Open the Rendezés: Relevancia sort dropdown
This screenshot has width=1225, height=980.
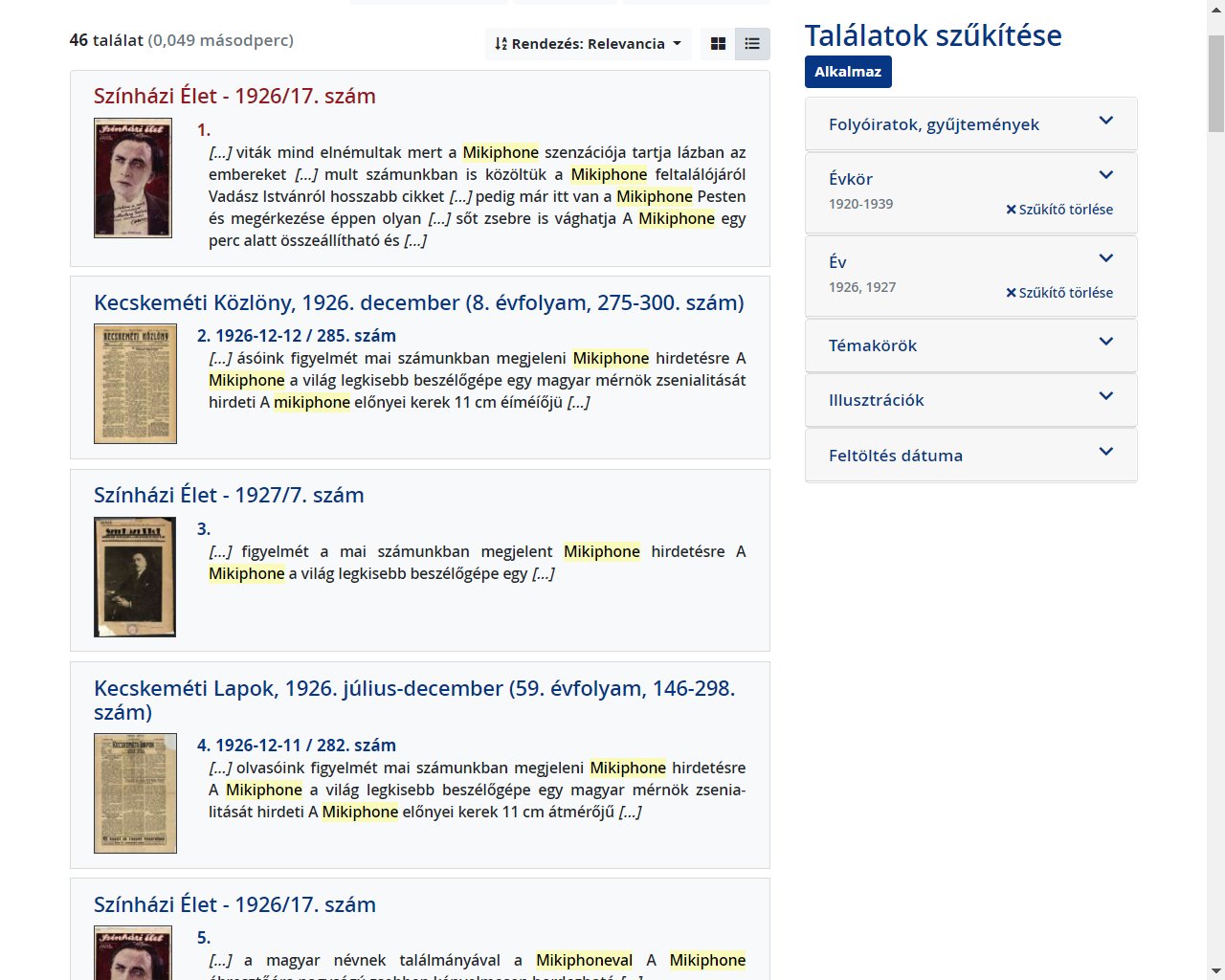(x=588, y=43)
